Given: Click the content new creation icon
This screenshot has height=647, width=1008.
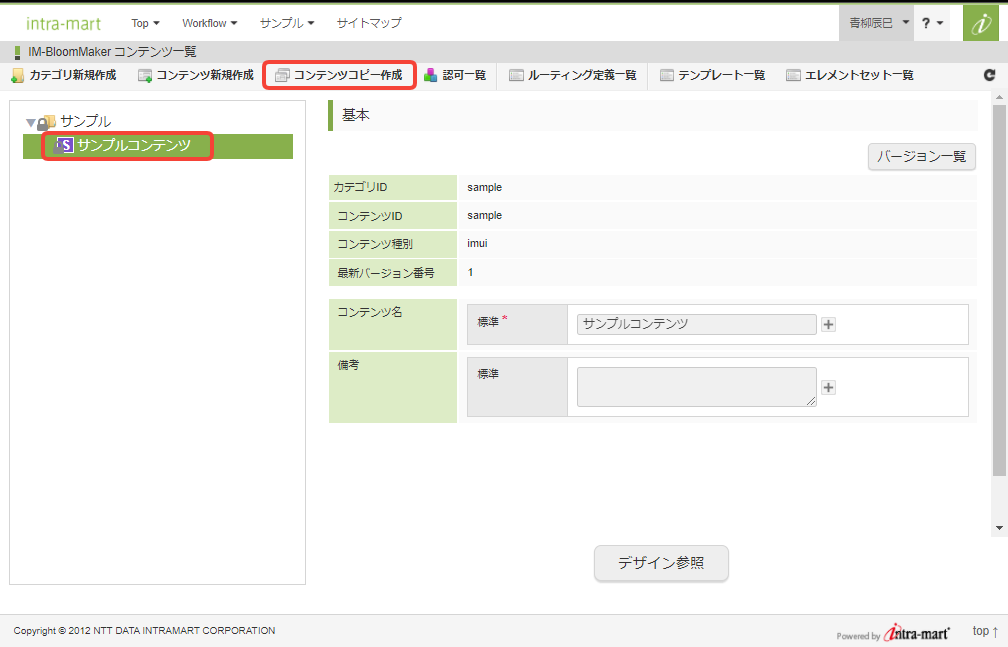Looking at the screenshot, I should 145,76.
